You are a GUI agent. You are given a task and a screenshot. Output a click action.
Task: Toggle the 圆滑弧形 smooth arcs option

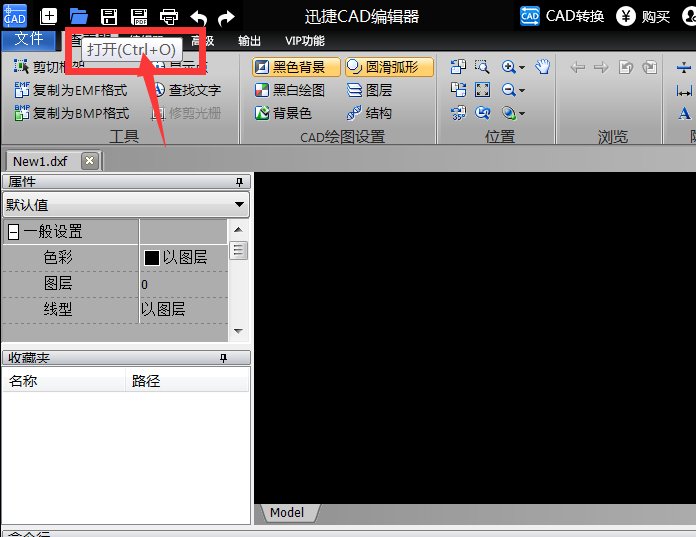(x=389, y=67)
